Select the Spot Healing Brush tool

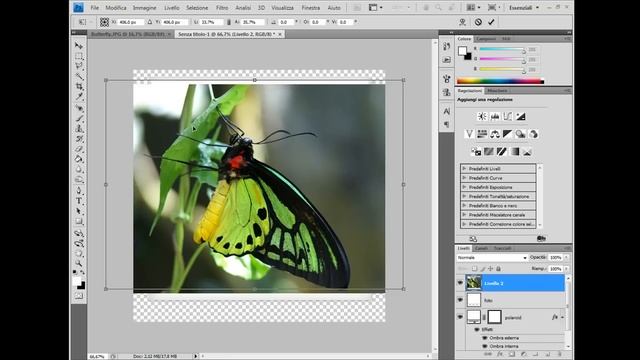point(79,108)
